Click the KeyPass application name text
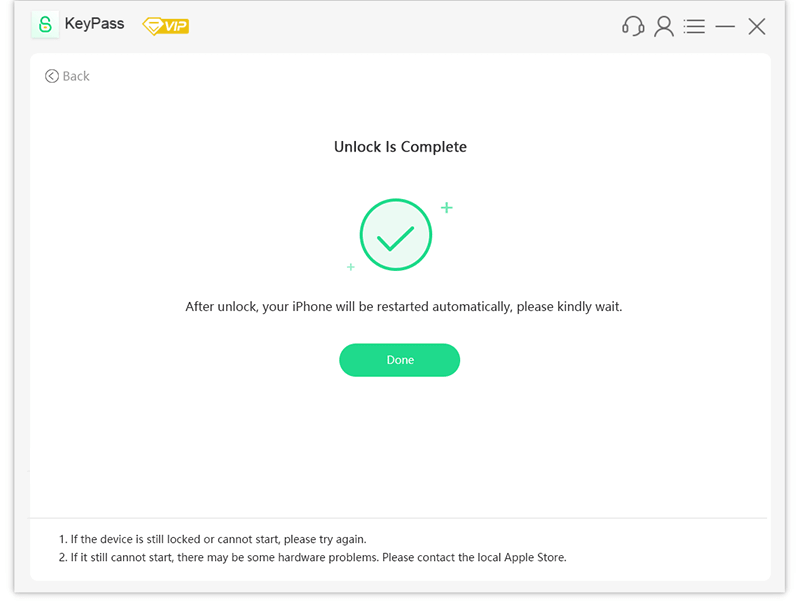 (95, 24)
